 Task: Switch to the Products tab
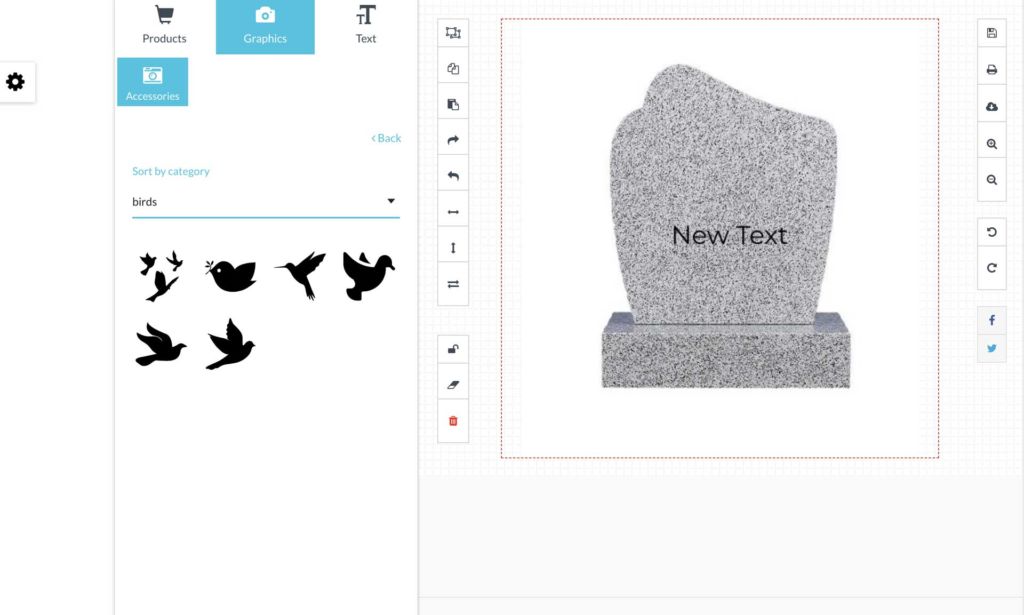[x=164, y=27]
